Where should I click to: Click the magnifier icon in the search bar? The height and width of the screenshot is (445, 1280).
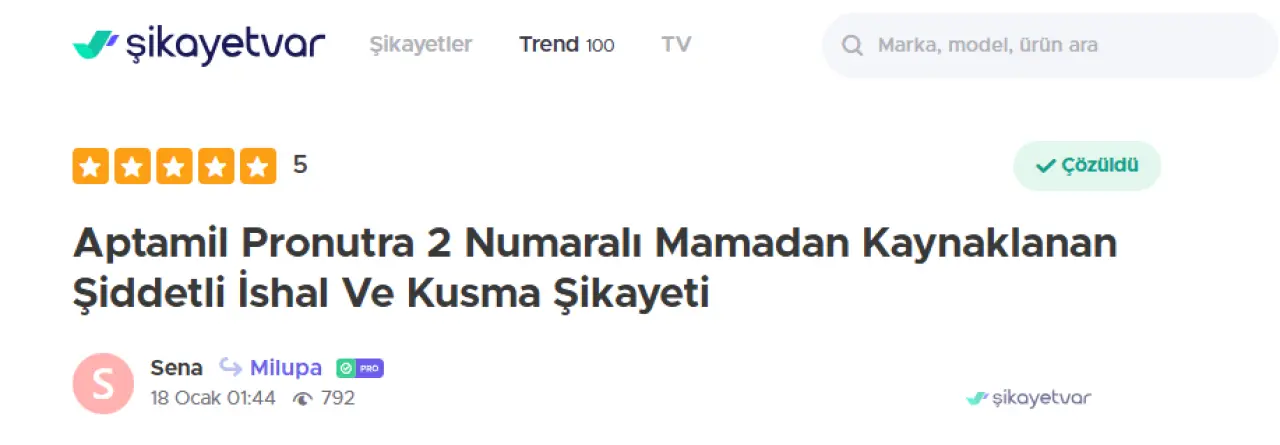tap(852, 45)
